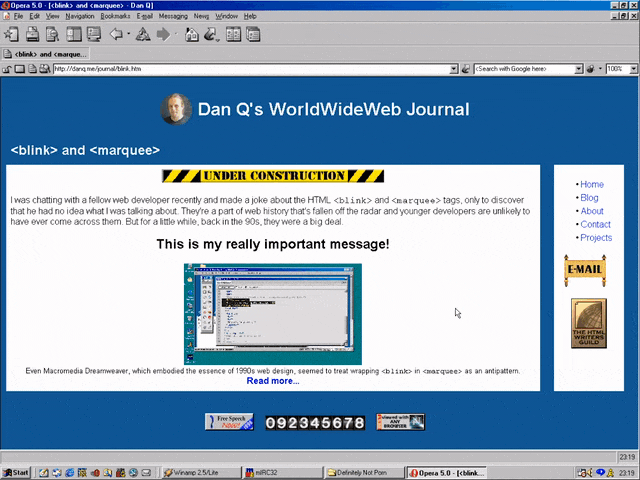Click the Back arrow toolbar button
The width and height of the screenshot is (640, 480).
tap(117, 35)
